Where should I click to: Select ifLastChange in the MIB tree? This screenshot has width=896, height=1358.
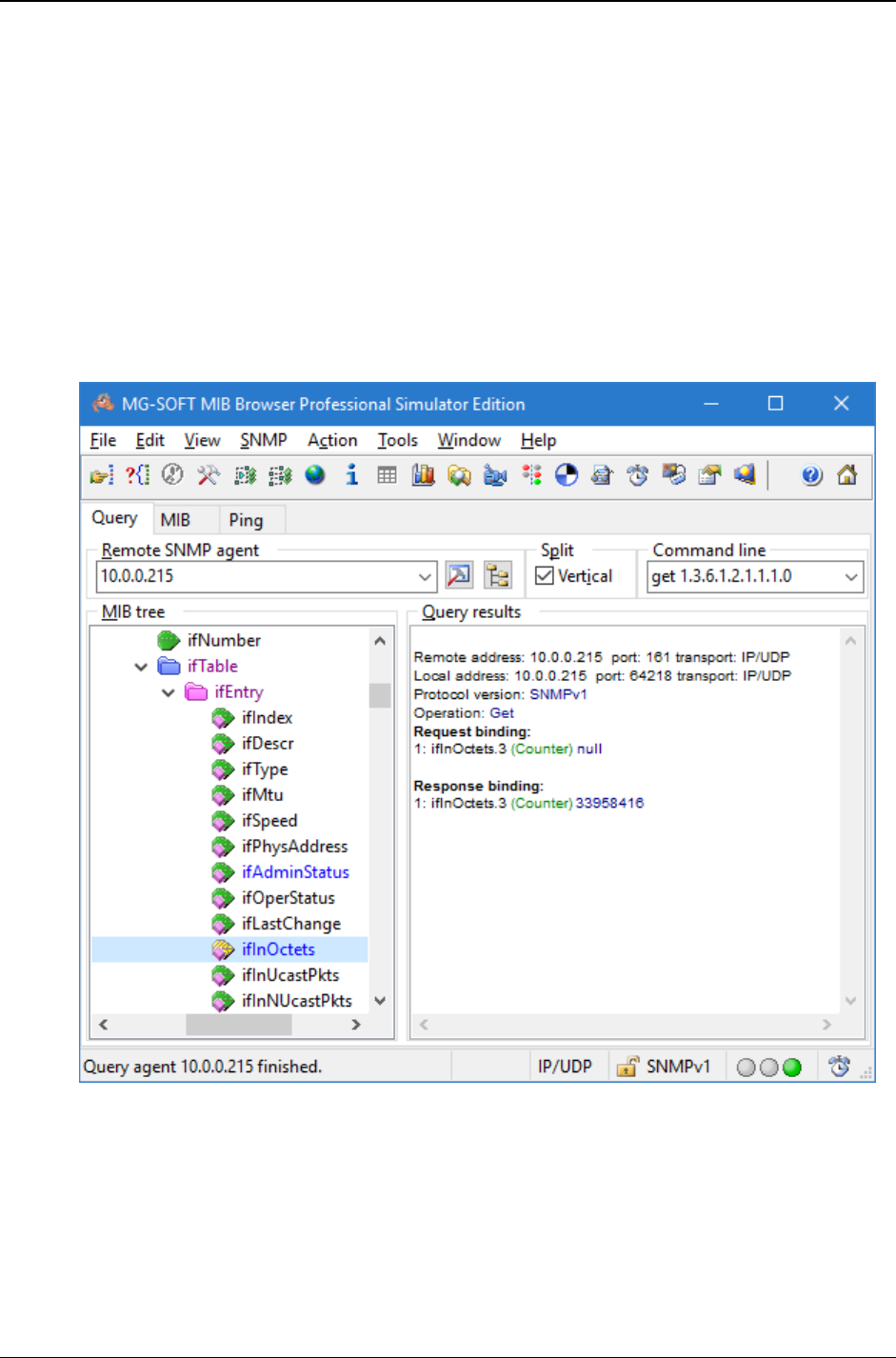pyautogui.click(x=291, y=923)
